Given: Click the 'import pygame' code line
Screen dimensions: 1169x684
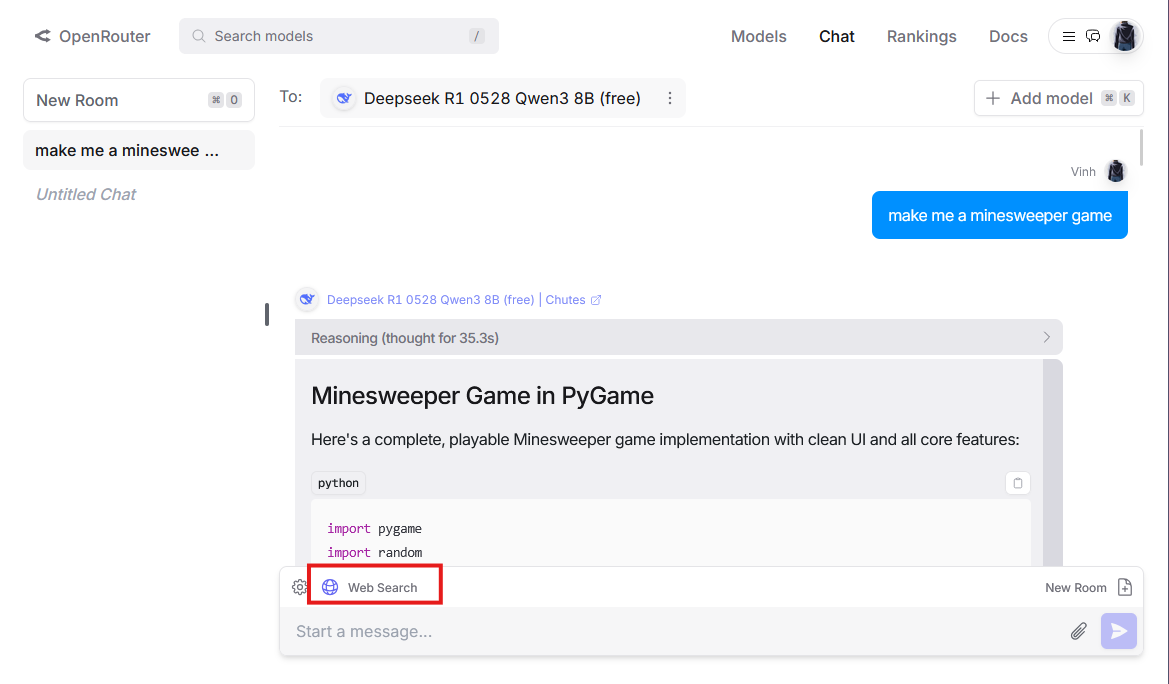Looking at the screenshot, I should (374, 529).
